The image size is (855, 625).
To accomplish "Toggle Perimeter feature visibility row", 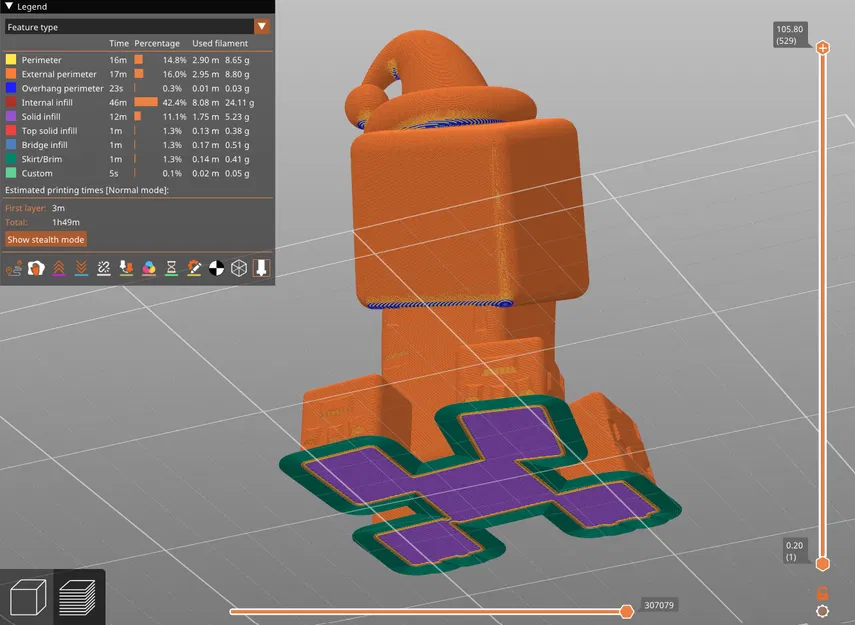I will (x=137, y=59).
